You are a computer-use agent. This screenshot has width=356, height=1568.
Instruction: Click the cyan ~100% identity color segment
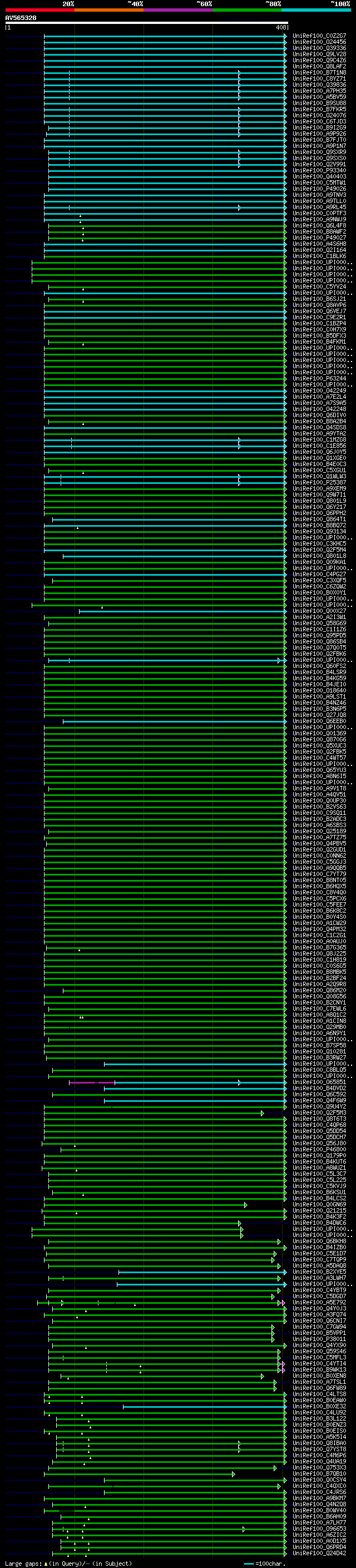pos(316,10)
